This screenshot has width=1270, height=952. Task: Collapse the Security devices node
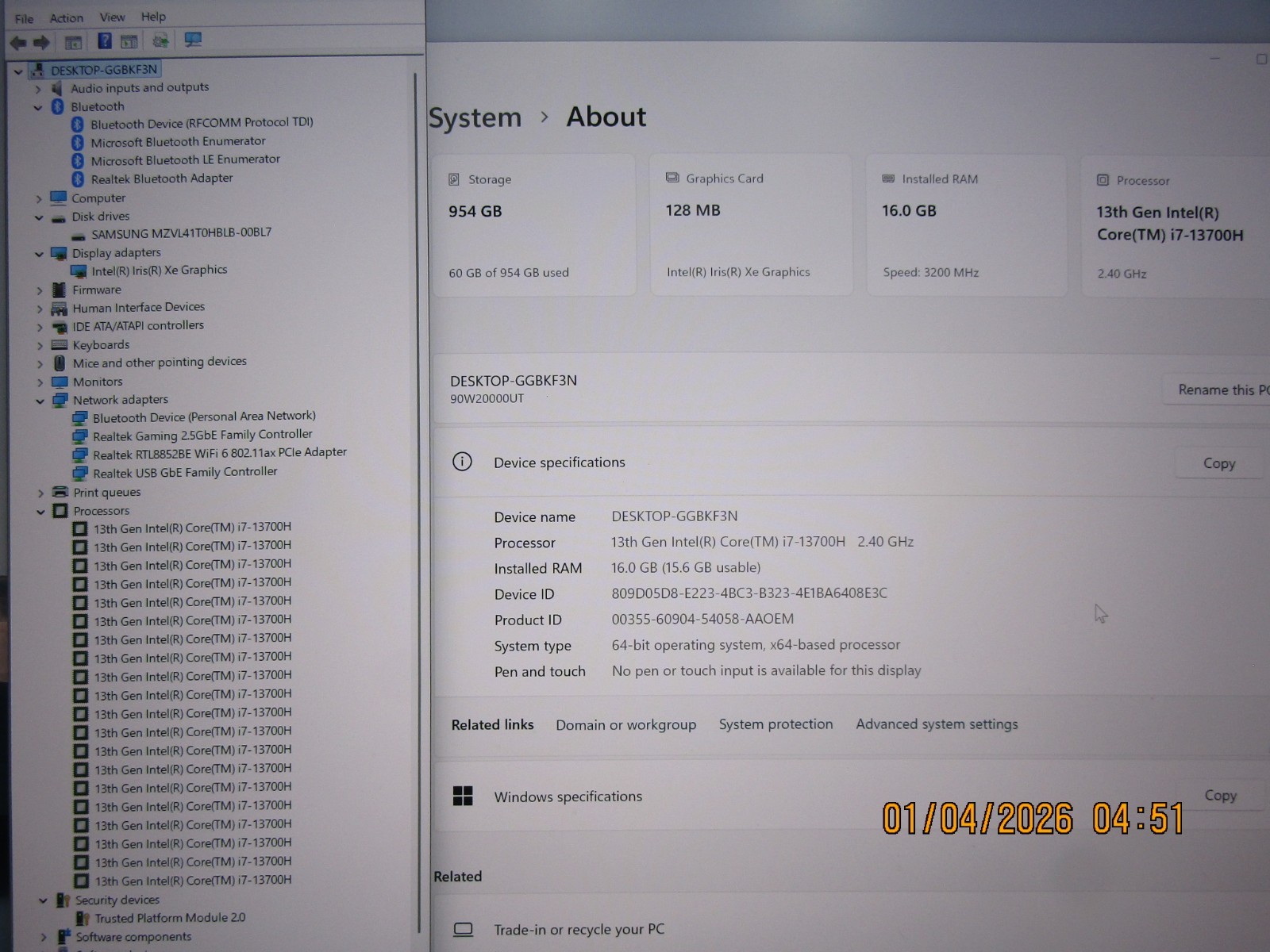(x=44, y=900)
